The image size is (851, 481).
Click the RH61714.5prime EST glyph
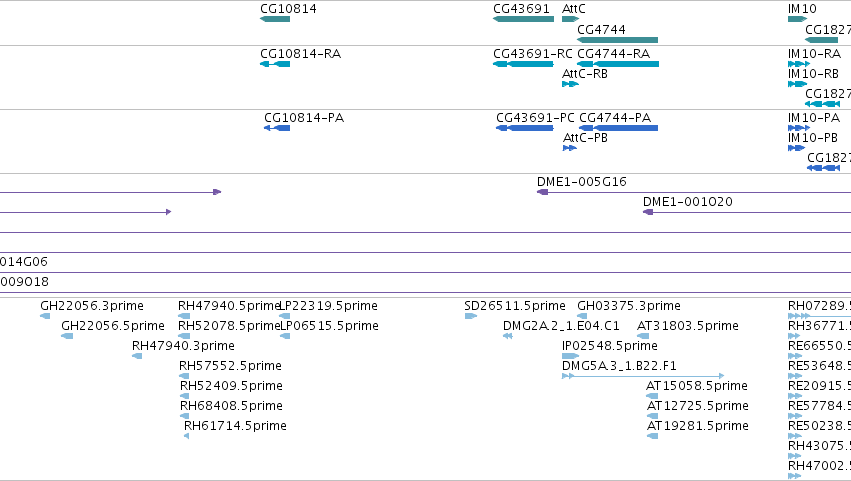(187, 436)
